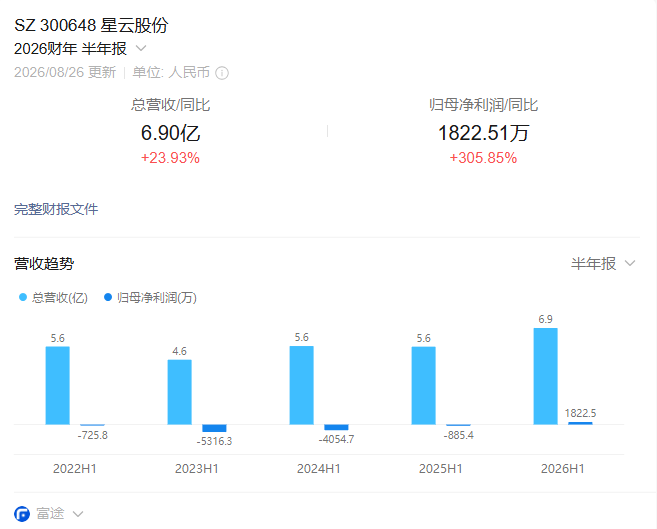Toggle the 总营收(亿) legend series

point(53,297)
